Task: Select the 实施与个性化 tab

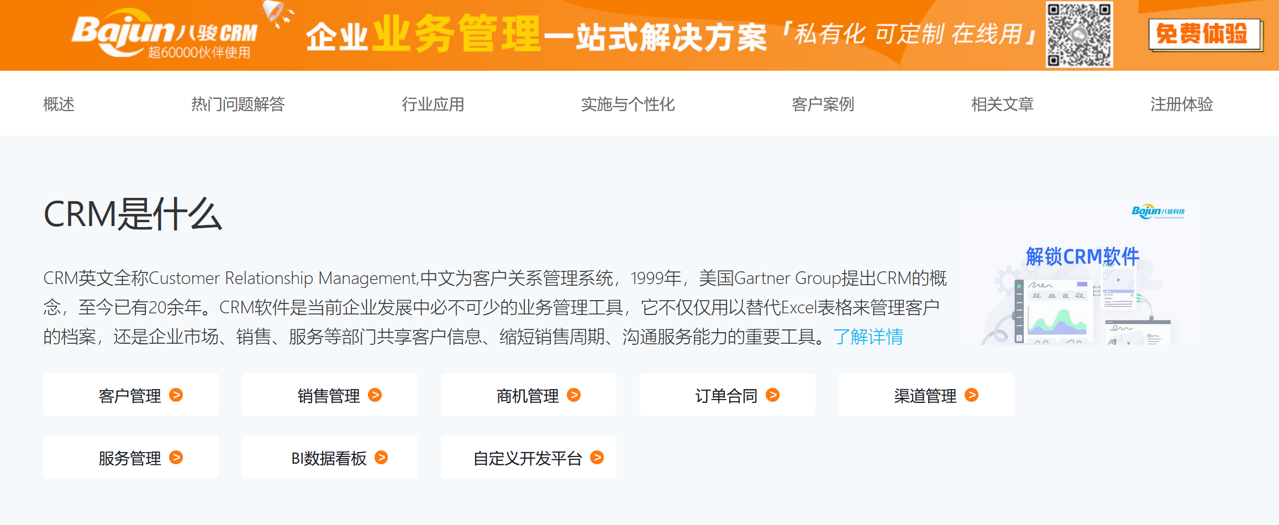Action: click(628, 104)
